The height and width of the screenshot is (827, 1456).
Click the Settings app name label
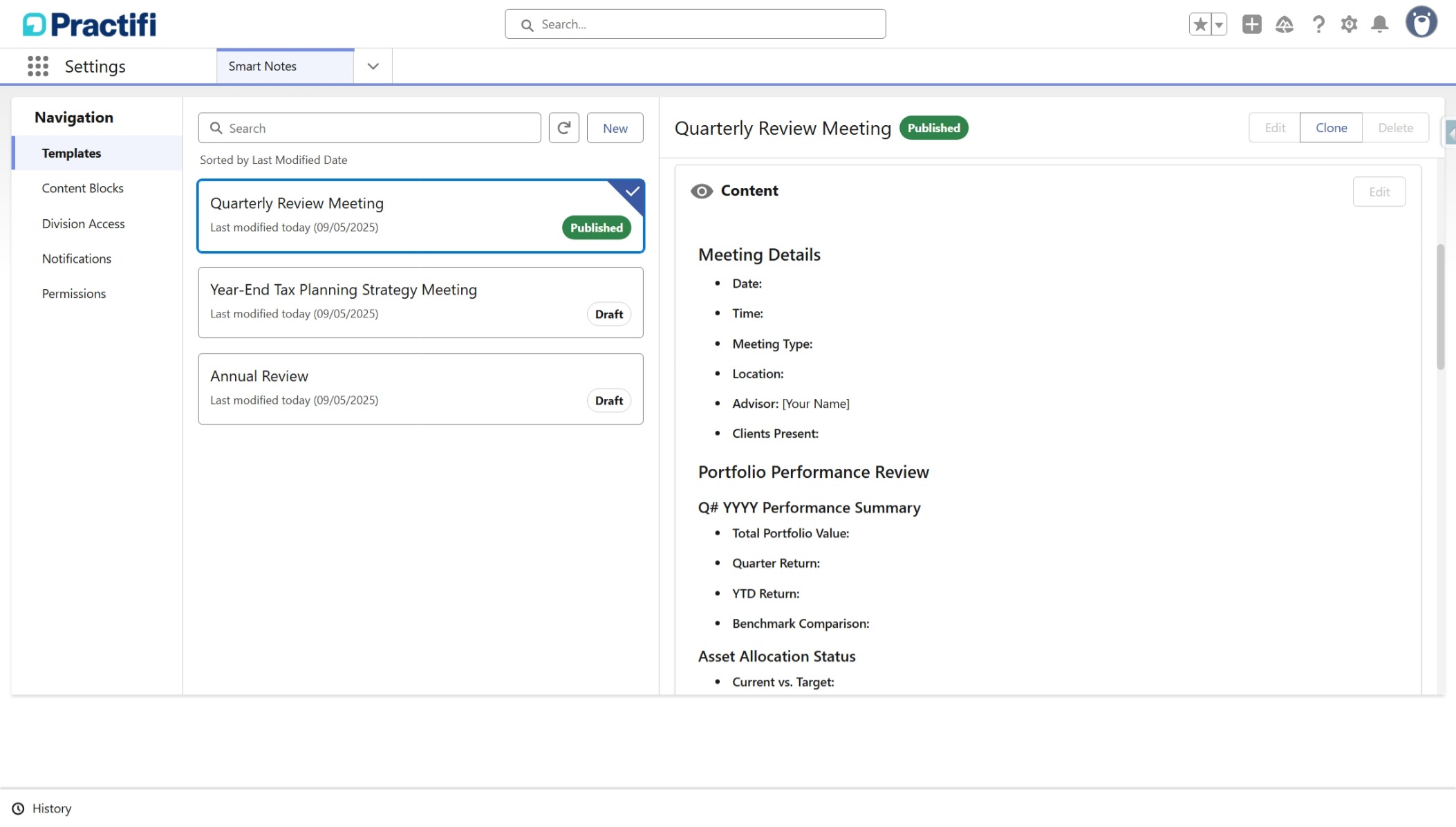[95, 66]
